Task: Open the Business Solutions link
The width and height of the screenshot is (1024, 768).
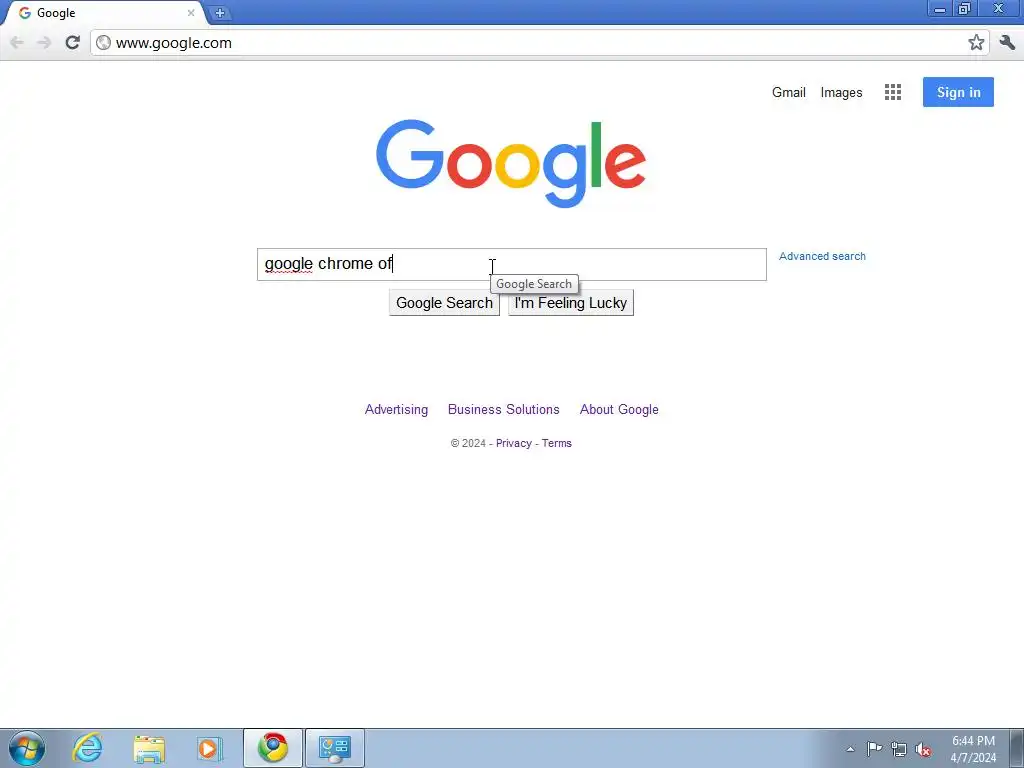Action: click(x=504, y=409)
